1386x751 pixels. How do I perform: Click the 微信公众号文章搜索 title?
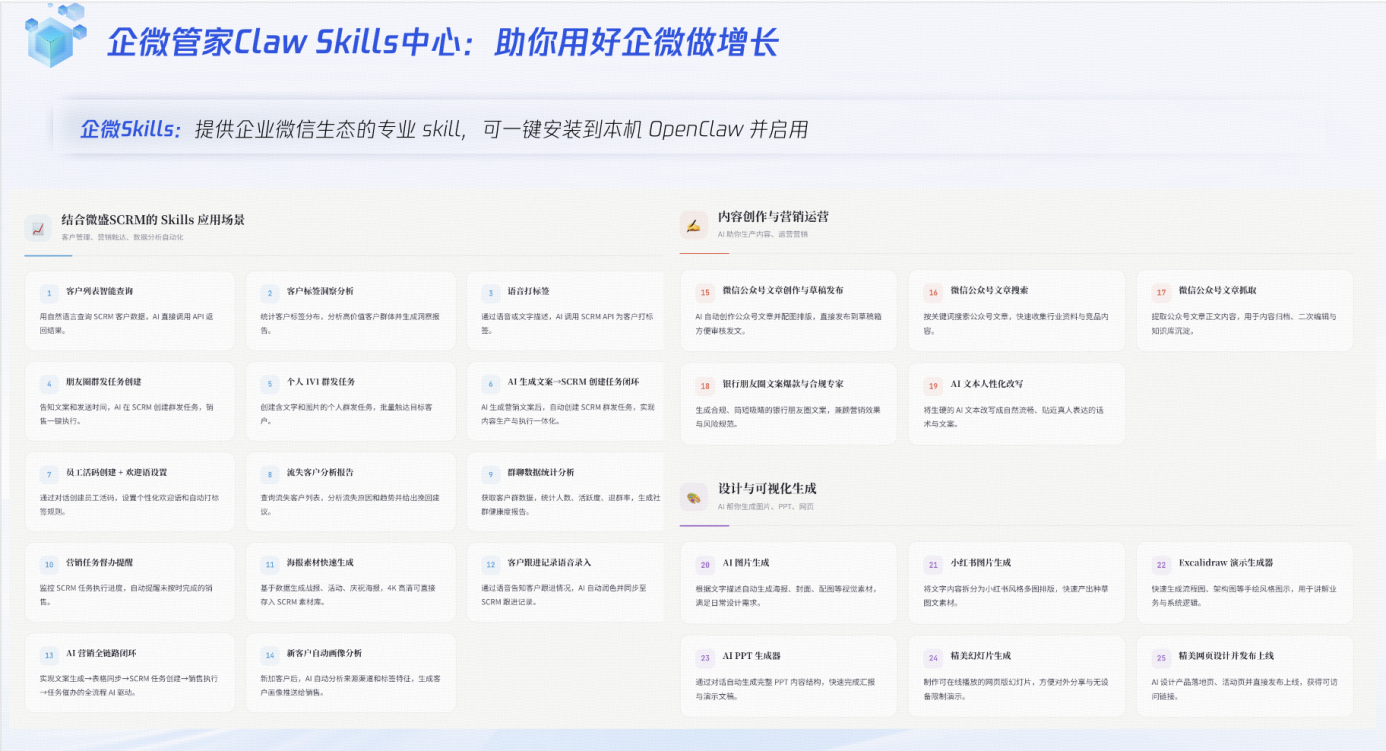click(989, 290)
